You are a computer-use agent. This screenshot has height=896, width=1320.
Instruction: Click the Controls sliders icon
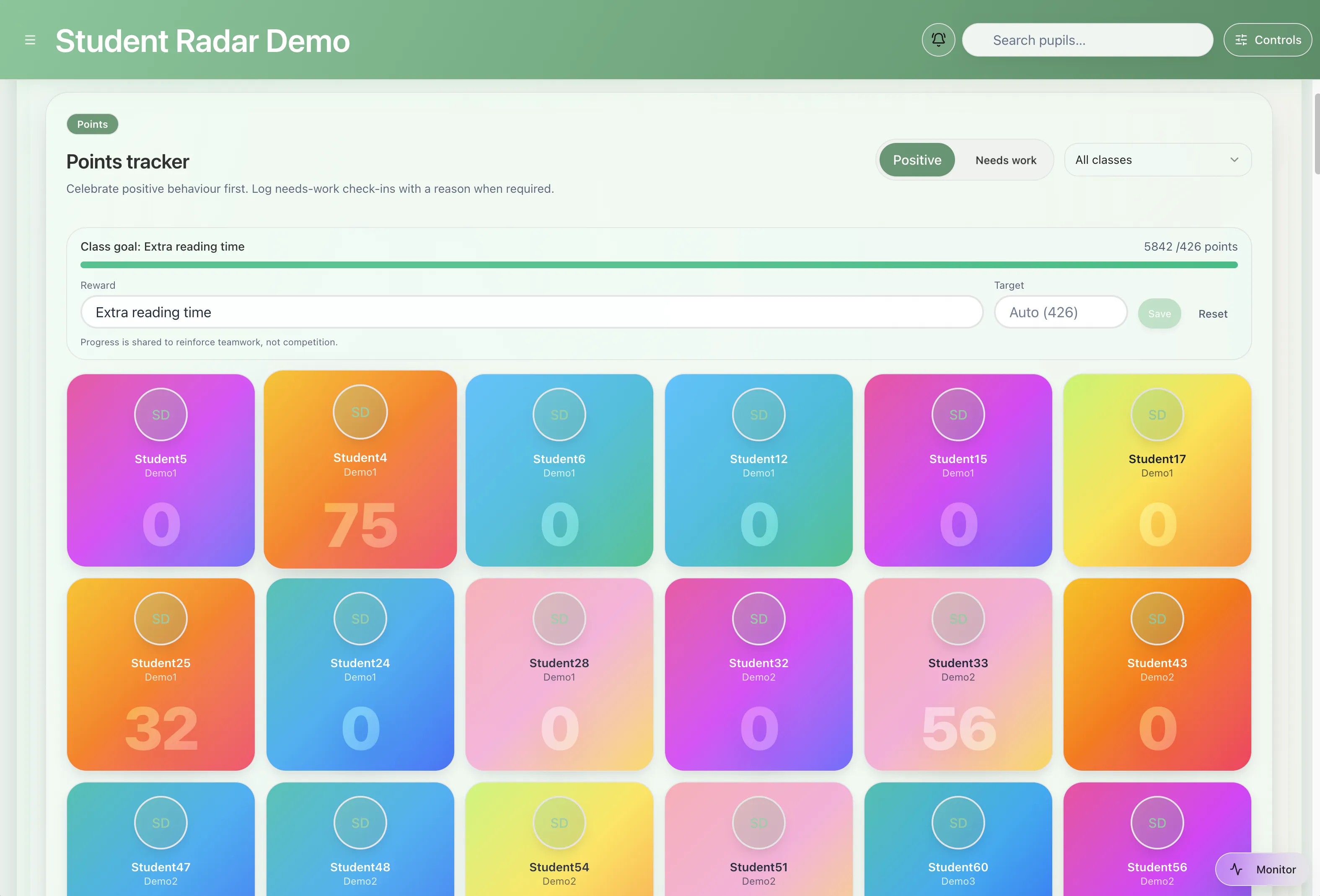(x=1241, y=40)
